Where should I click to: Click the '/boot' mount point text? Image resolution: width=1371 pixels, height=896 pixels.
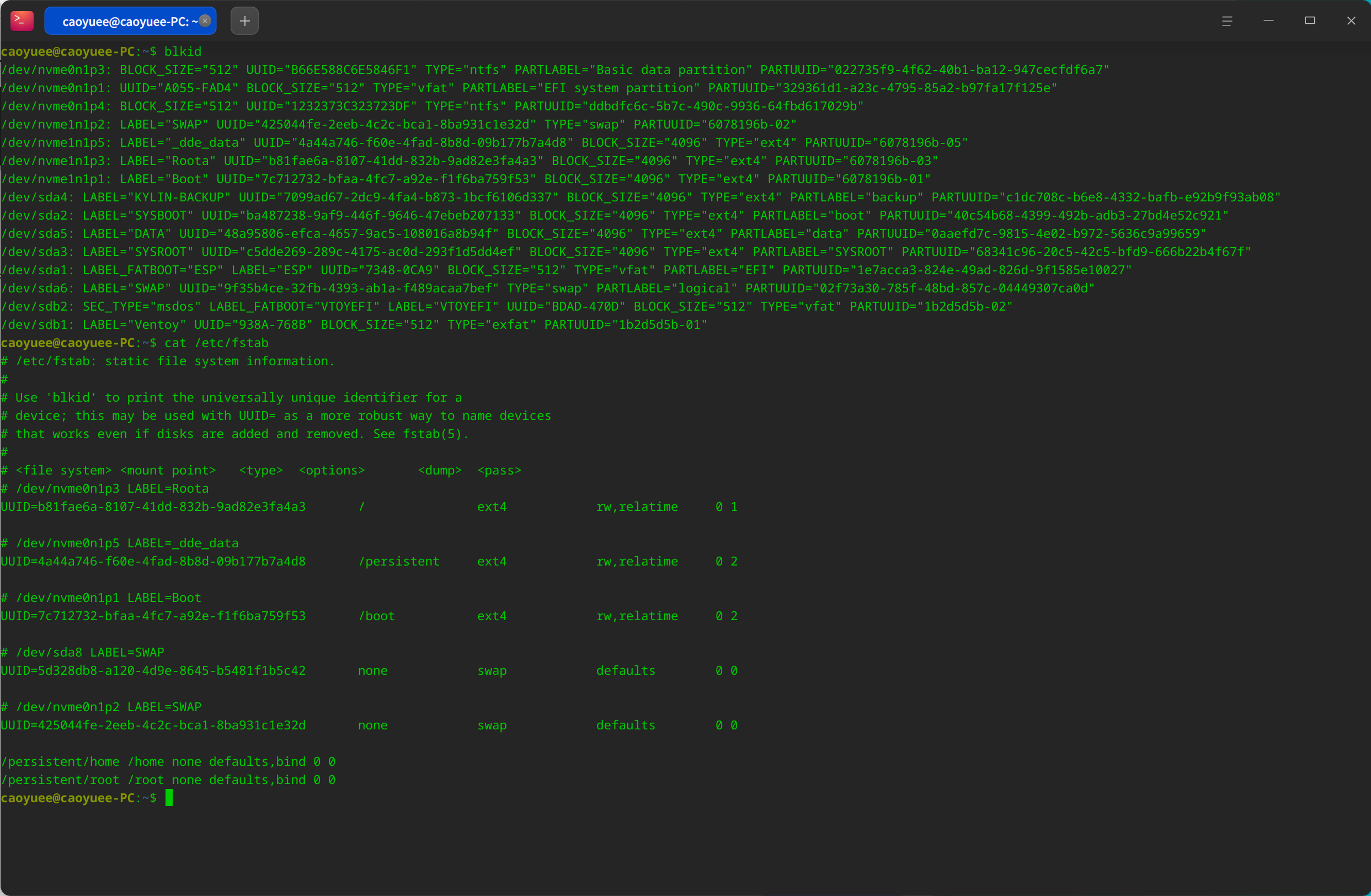point(376,616)
